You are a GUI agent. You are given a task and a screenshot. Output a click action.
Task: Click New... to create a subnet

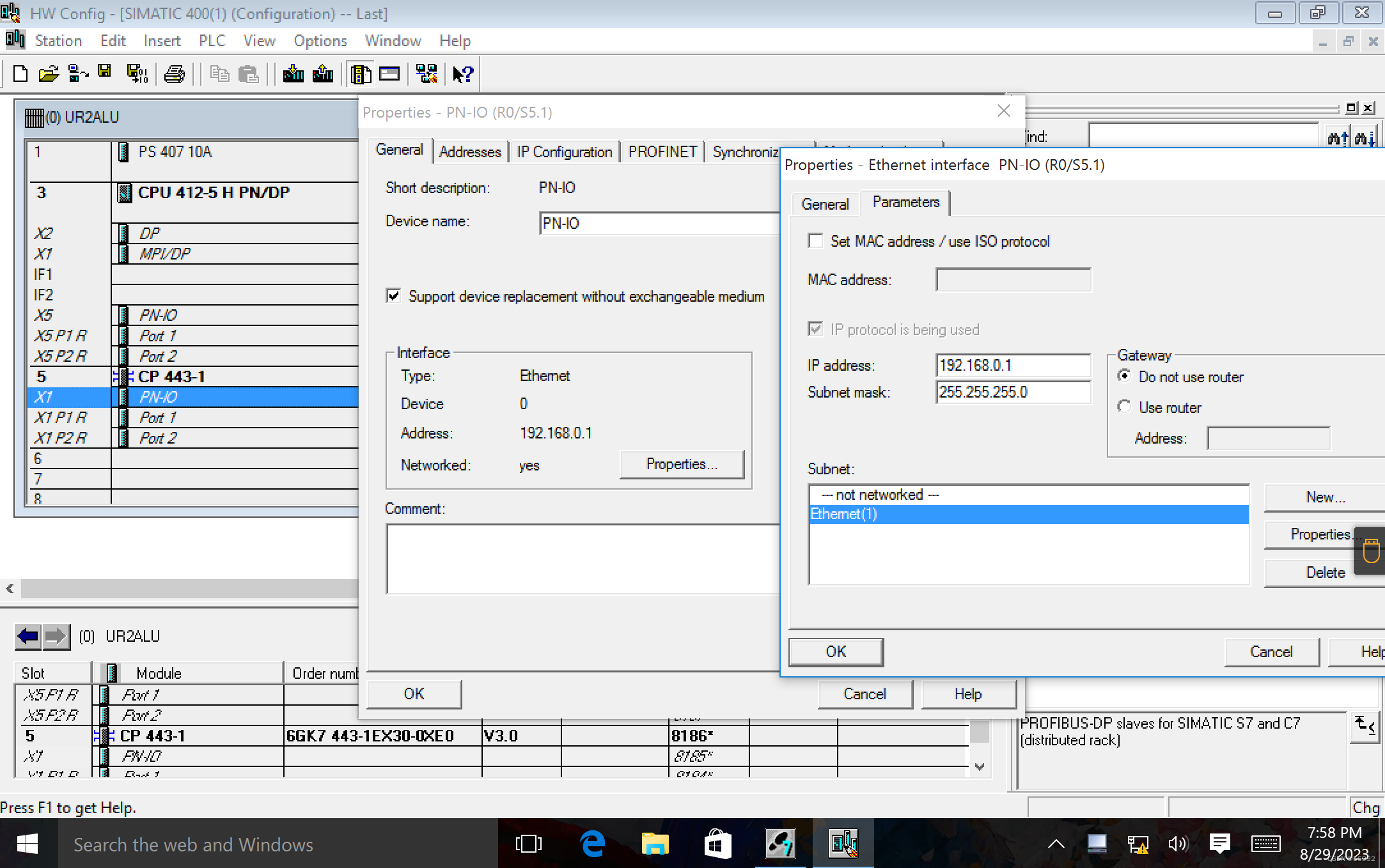coord(1324,497)
